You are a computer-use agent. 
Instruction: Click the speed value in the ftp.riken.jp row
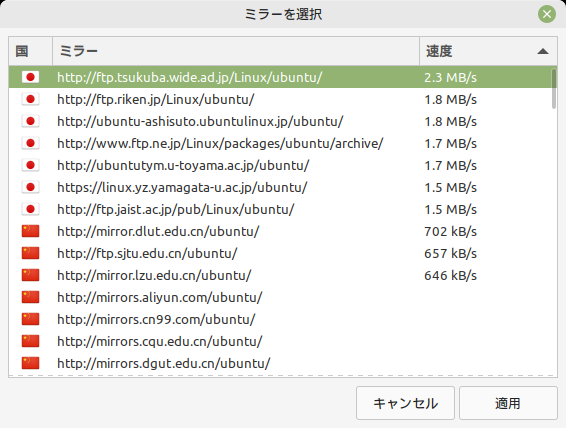pyautogui.click(x=450, y=99)
